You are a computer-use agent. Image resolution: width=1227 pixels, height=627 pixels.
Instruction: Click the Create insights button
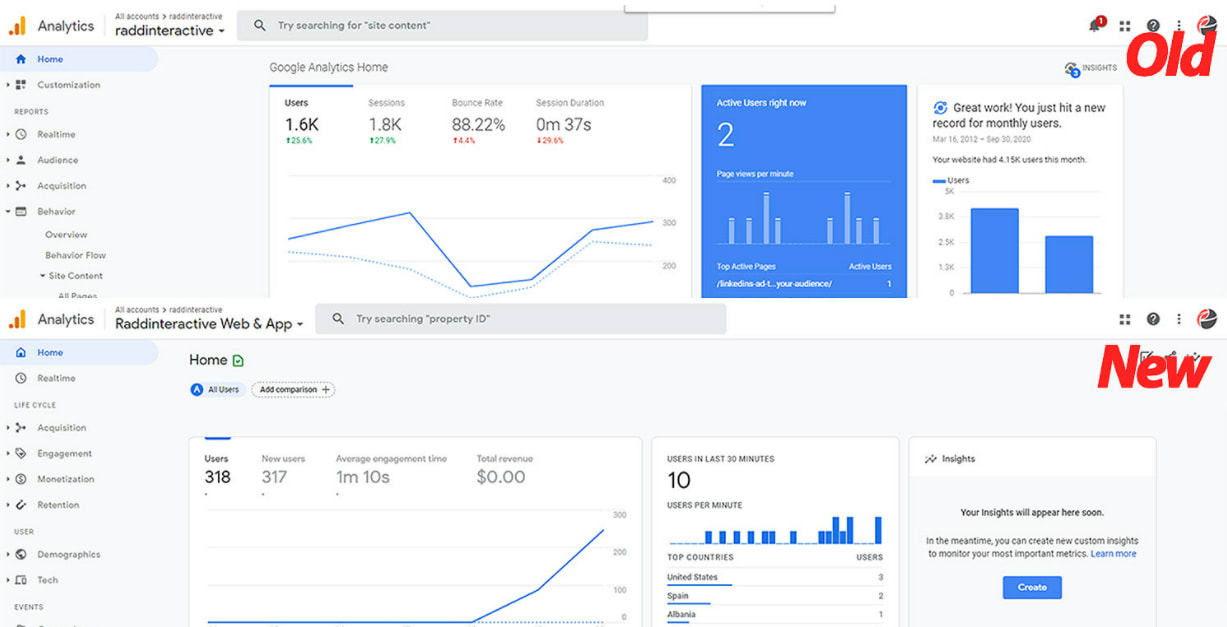pyautogui.click(x=1032, y=587)
